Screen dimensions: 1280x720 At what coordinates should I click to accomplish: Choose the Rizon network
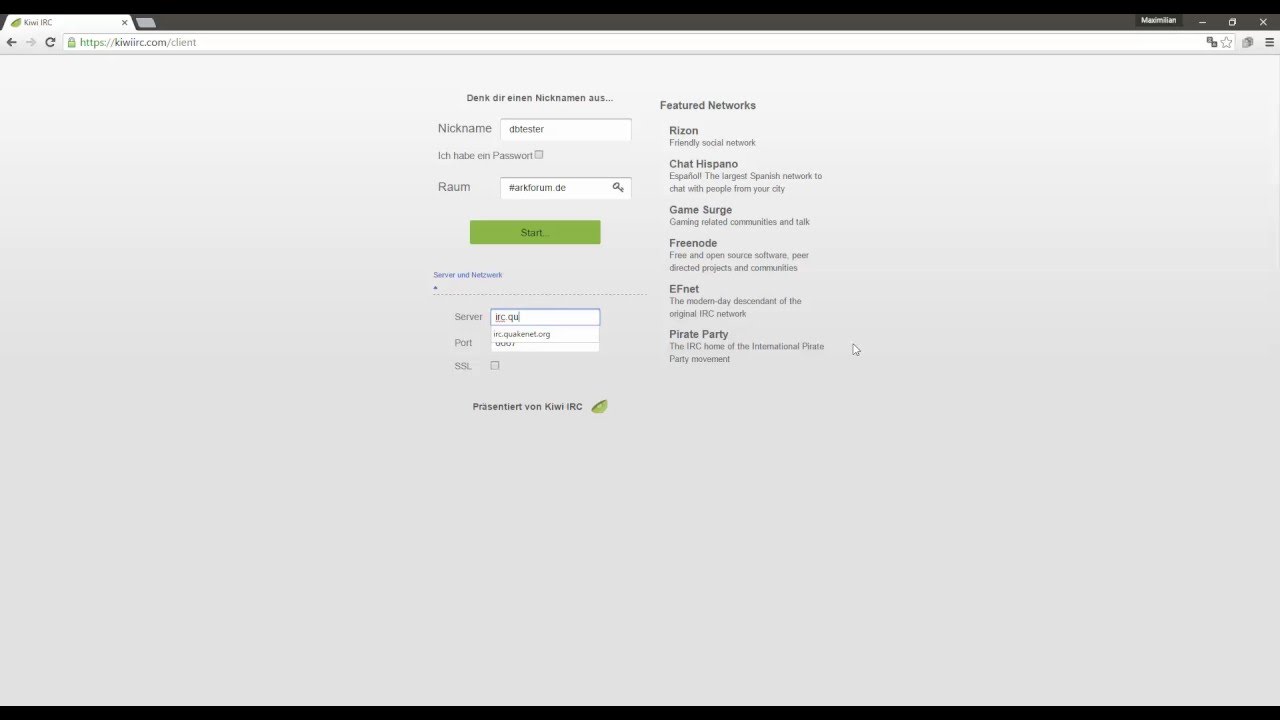coord(684,131)
